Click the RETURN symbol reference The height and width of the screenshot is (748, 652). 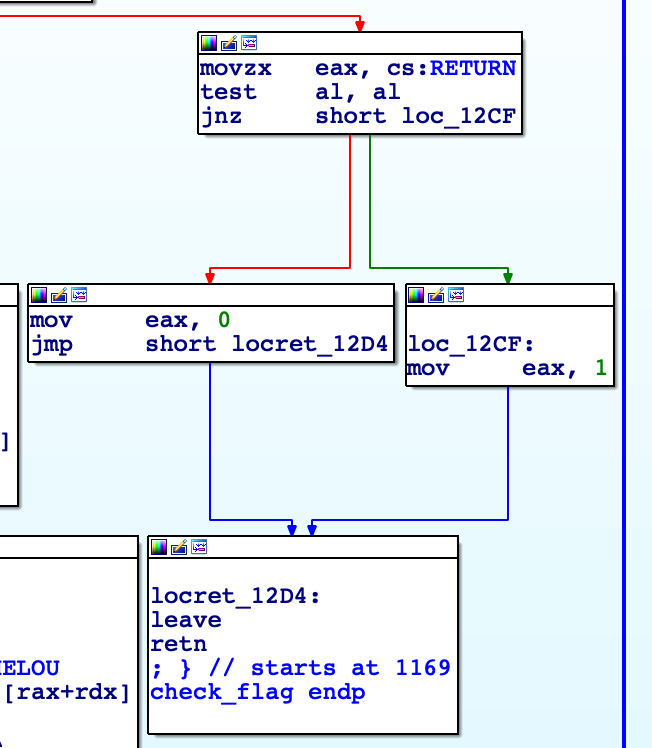(x=473, y=68)
